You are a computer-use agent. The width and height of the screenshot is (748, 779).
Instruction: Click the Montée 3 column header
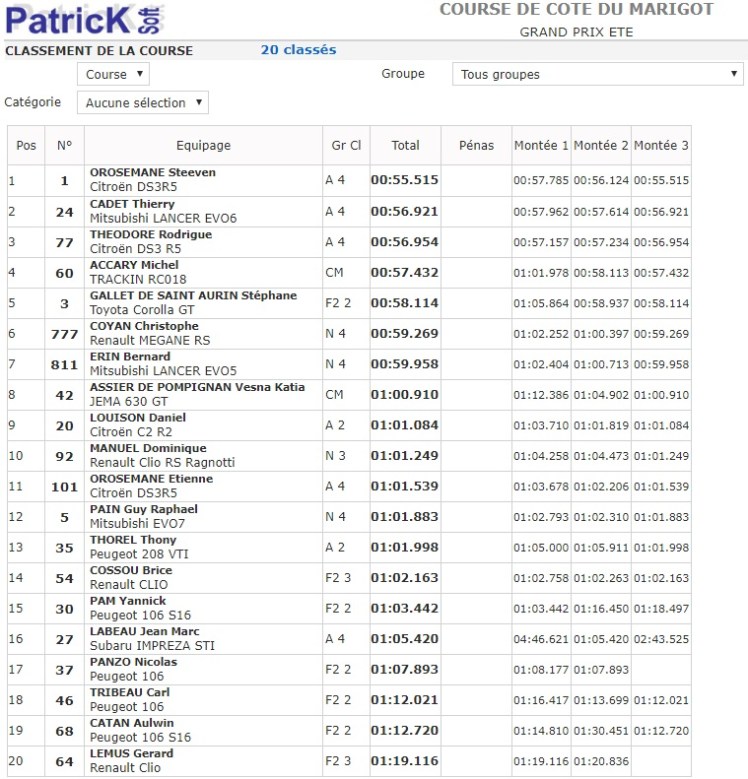pos(661,145)
